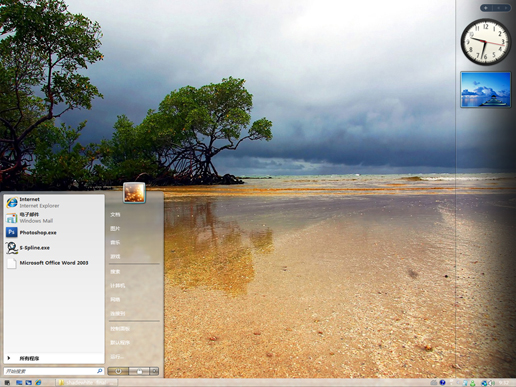Image resolution: width=516 pixels, height=387 pixels.
Task: Click the Internet Explorer quick launch icon
Action: click(x=38, y=382)
